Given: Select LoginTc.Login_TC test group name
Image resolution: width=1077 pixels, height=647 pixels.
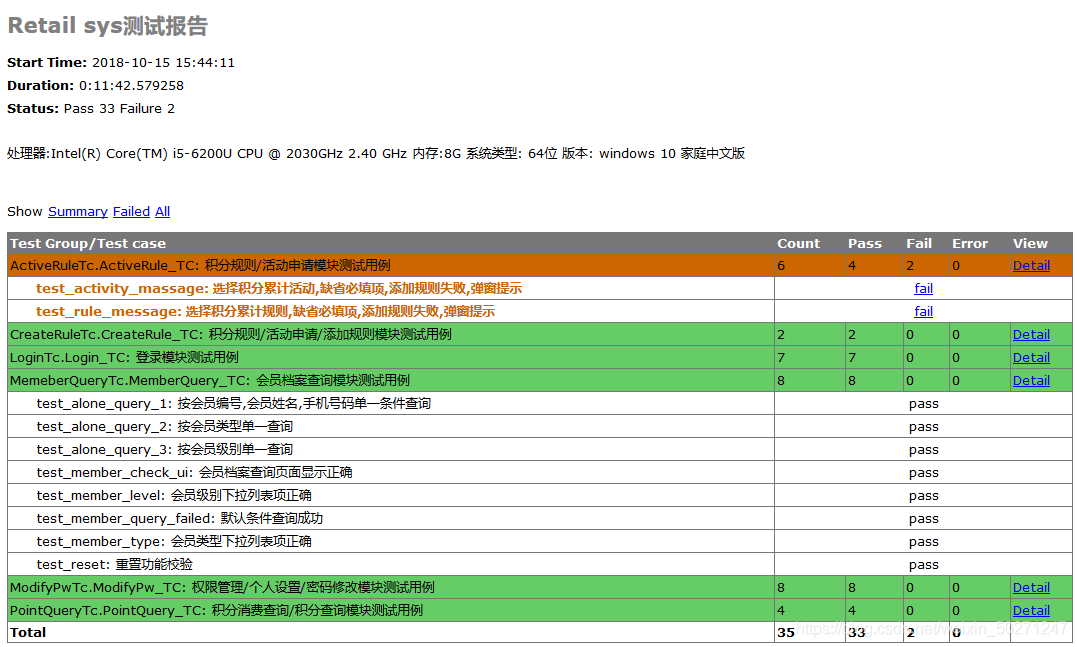Looking at the screenshot, I should (x=124, y=358).
